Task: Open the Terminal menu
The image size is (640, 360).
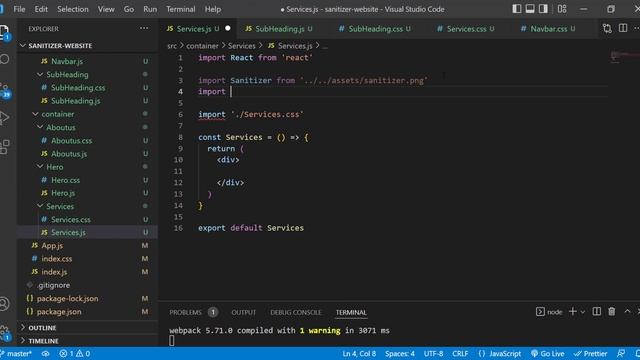Action: (x=180, y=9)
